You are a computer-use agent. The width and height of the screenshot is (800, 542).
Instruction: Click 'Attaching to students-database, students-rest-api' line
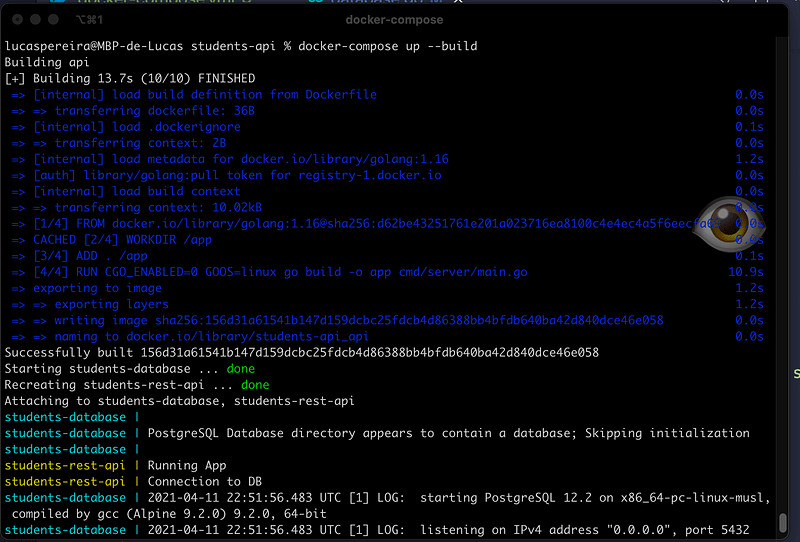tap(180, 401)
